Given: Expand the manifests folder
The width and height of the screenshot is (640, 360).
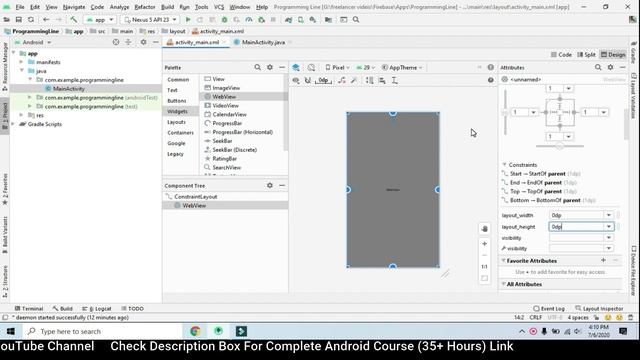Looking at the screenshot, I should pos(21,62).
